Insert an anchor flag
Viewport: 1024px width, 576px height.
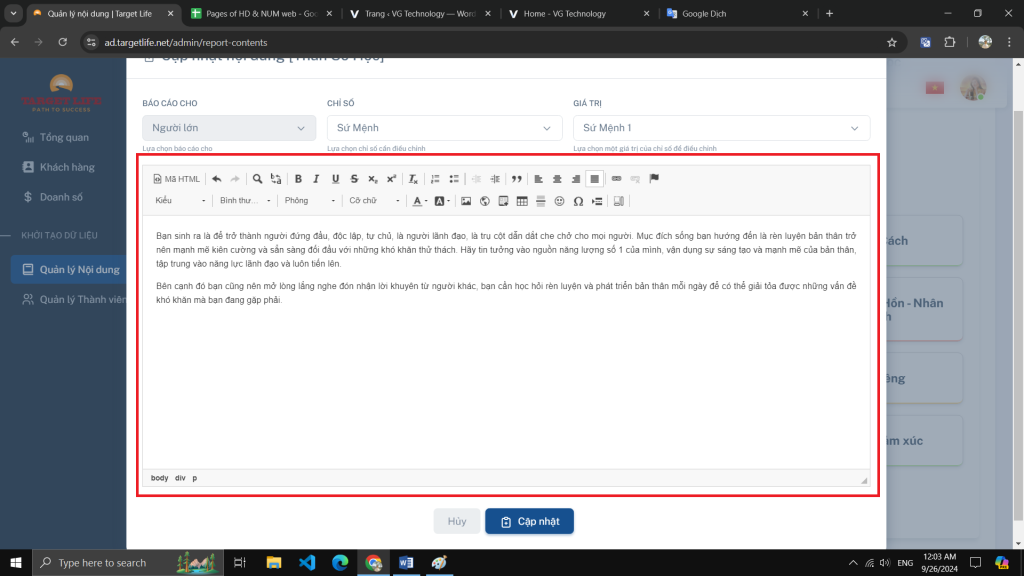pos(654,179)
